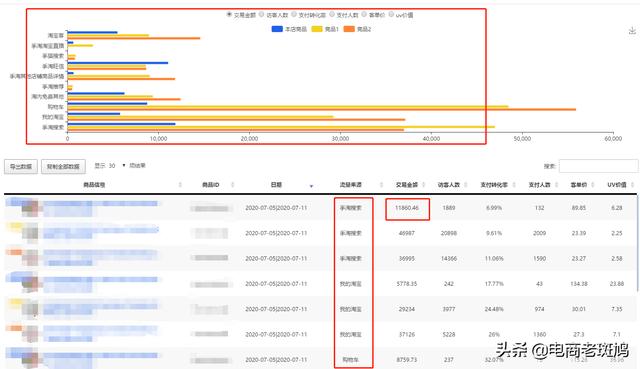Click the 淘内免费其他 chart axis label
640x369 pixels.
coord(48,96)
